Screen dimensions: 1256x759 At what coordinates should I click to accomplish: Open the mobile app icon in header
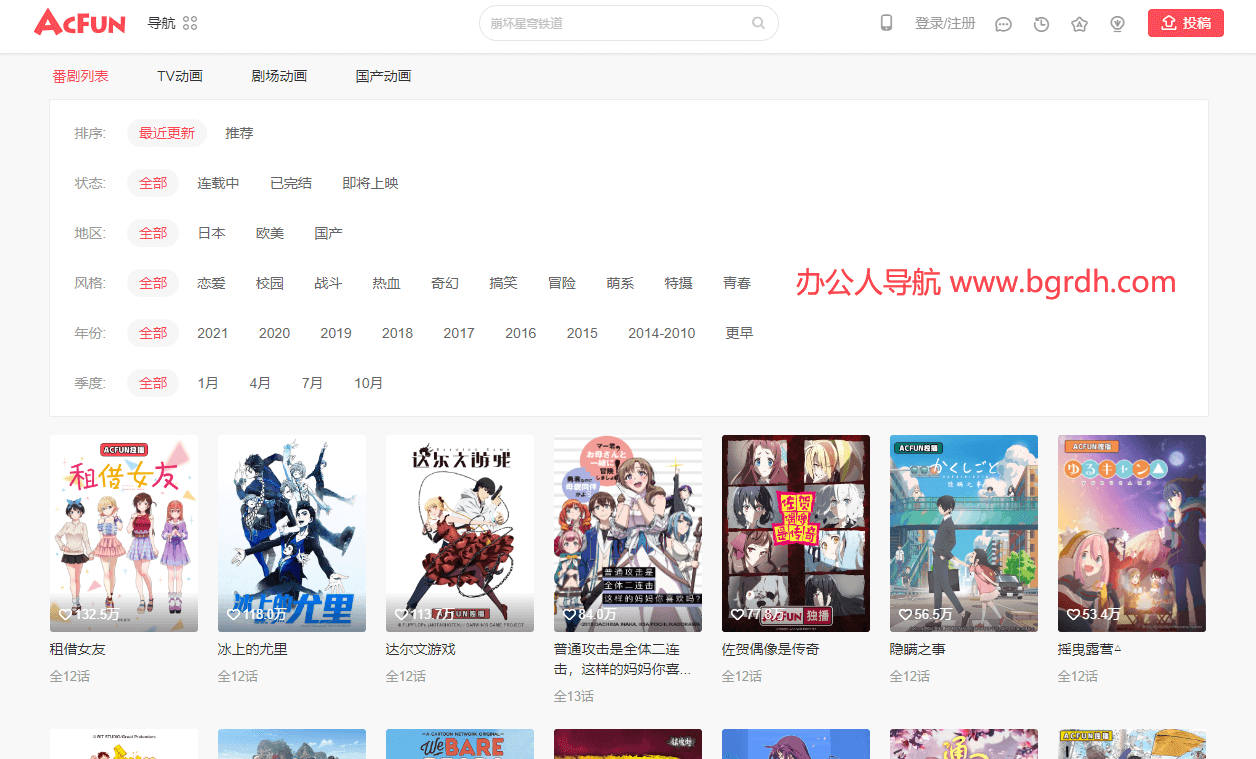point(886,21)
